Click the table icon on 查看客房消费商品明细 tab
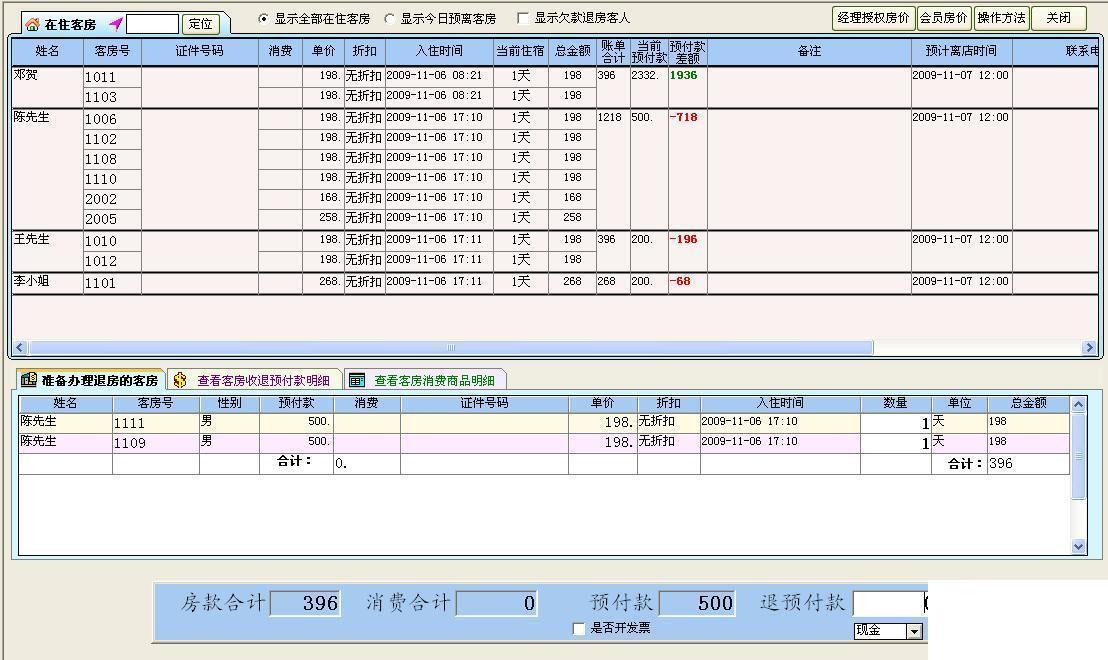The height and width of the screenshot is (660, 1108). click(x=357, y=380)
